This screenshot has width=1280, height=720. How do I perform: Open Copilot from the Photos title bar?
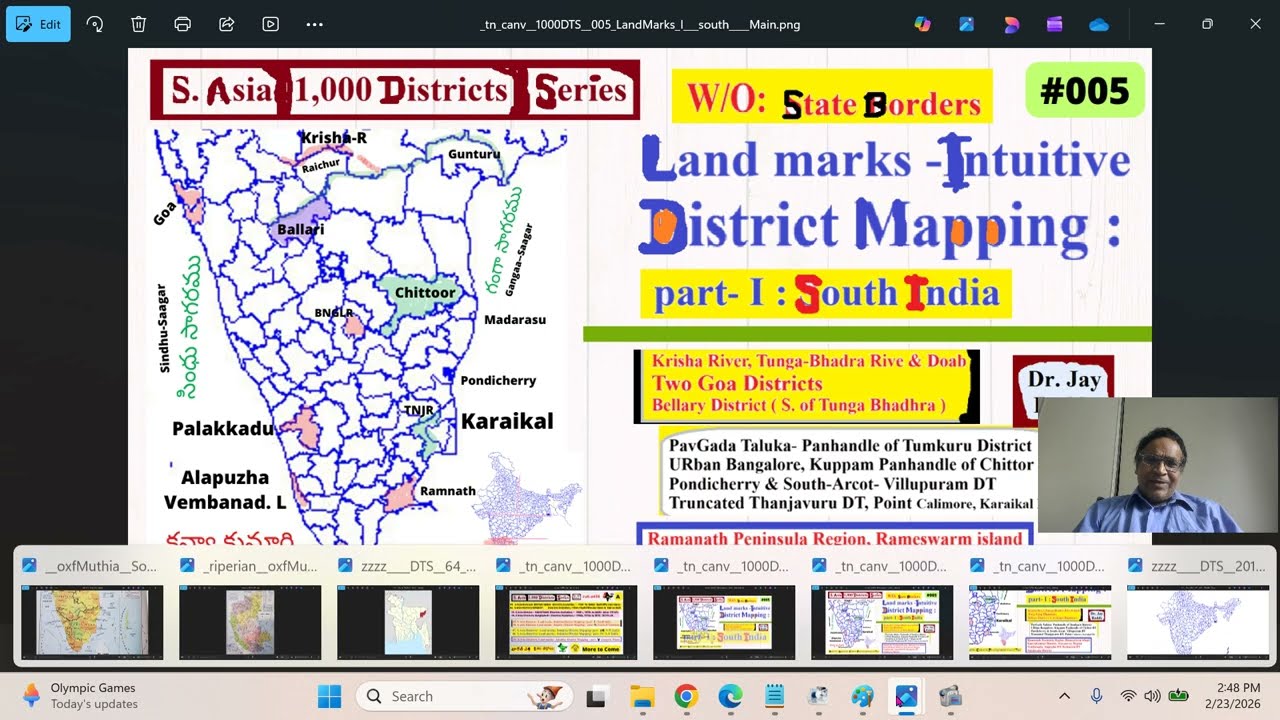pyautogui.click(x=923, y=24)
